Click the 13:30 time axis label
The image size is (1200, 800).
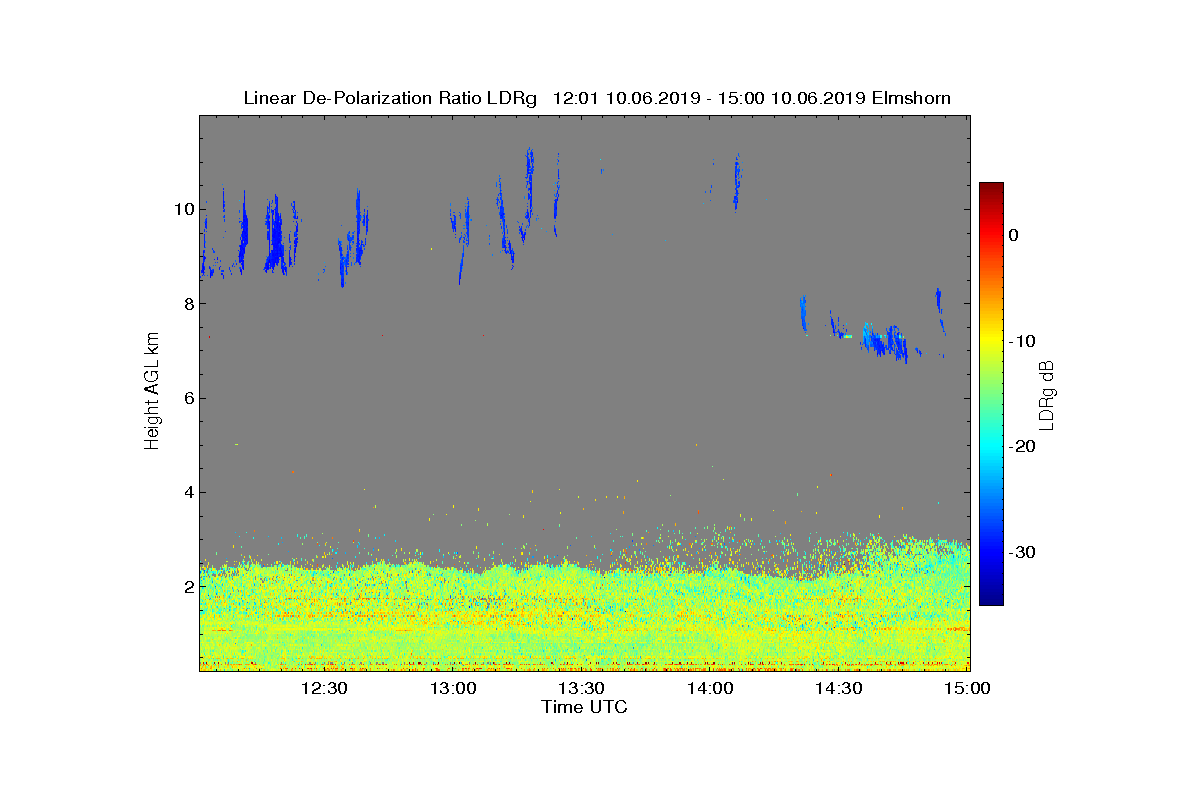(x=581, y=688)
